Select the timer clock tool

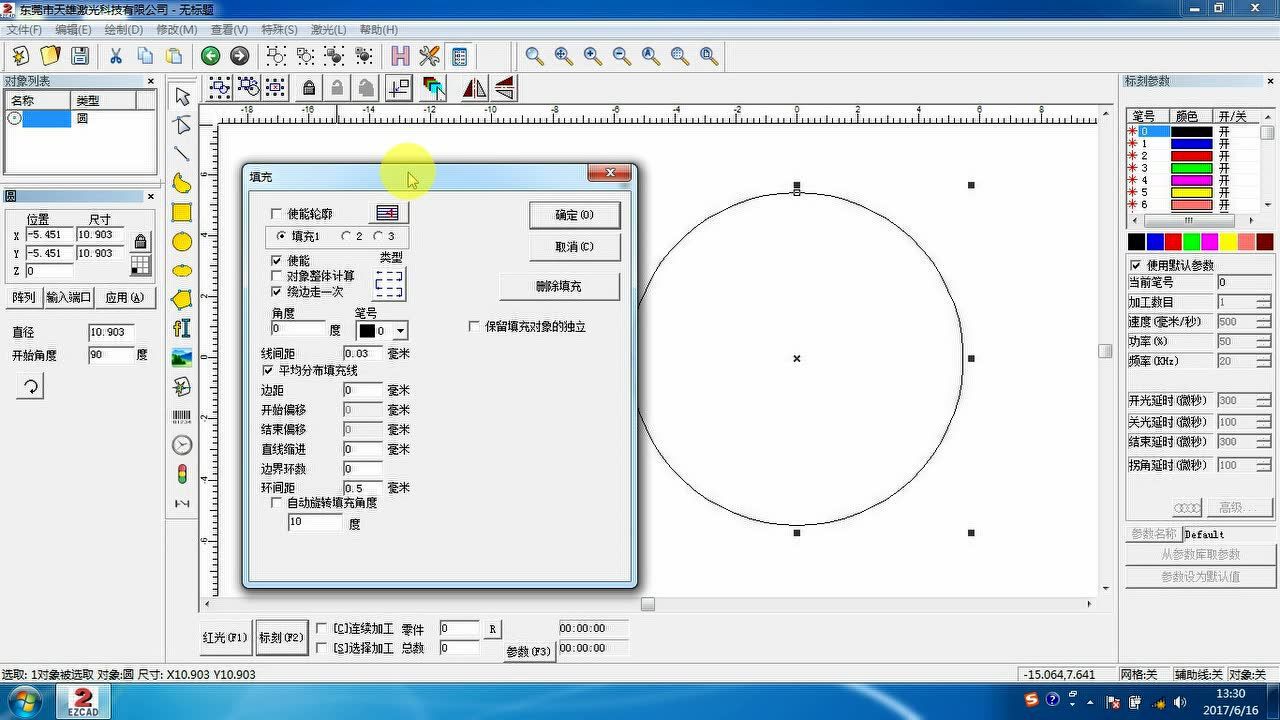click(x=182, y=445)
